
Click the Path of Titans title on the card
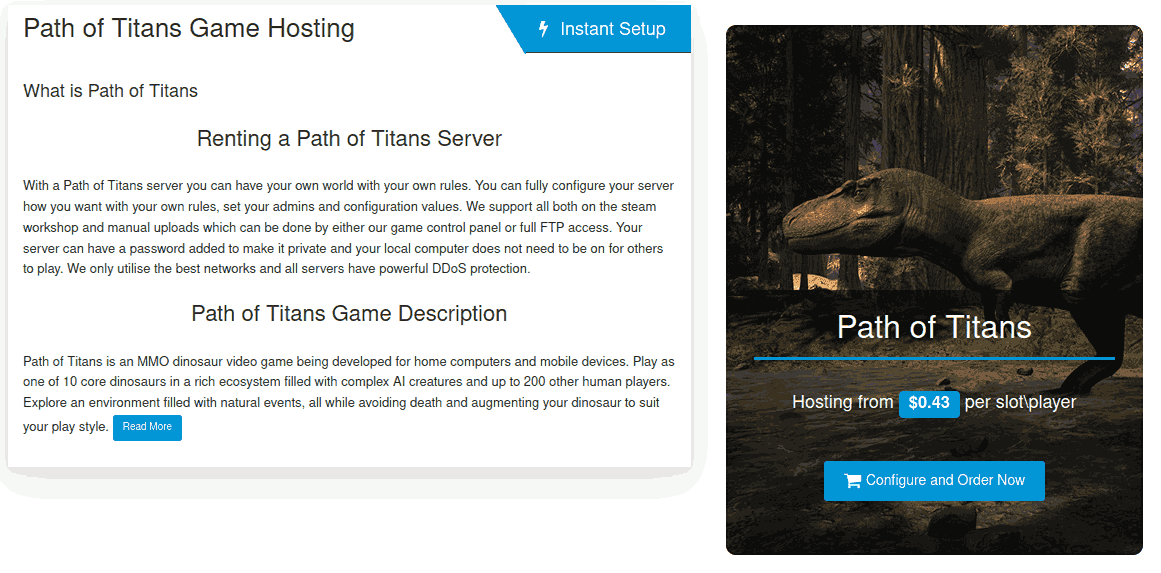click(x=933, y=327)
